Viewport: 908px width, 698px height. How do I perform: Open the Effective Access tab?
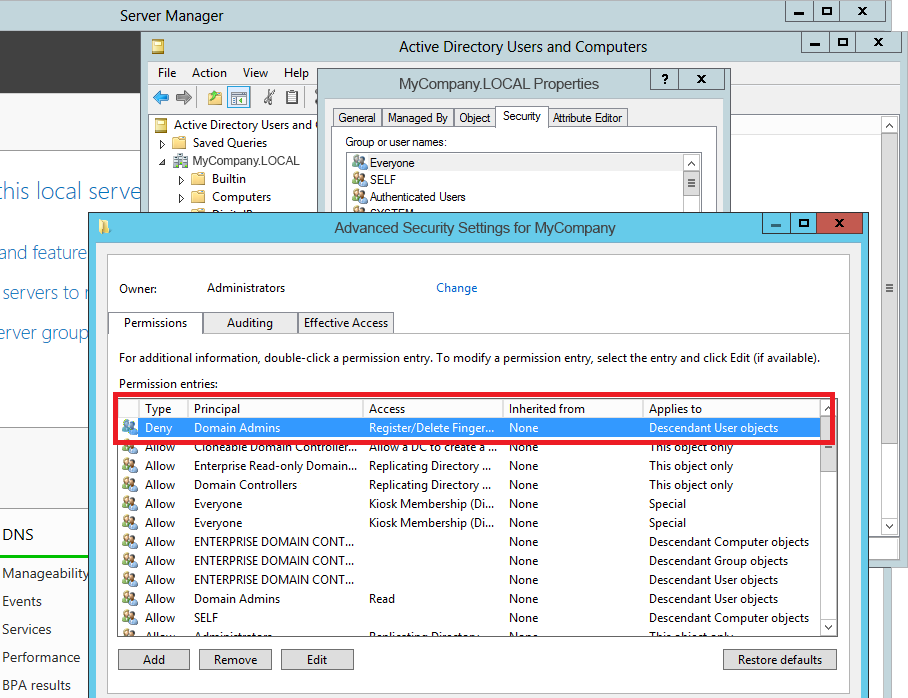pos(346,323)
